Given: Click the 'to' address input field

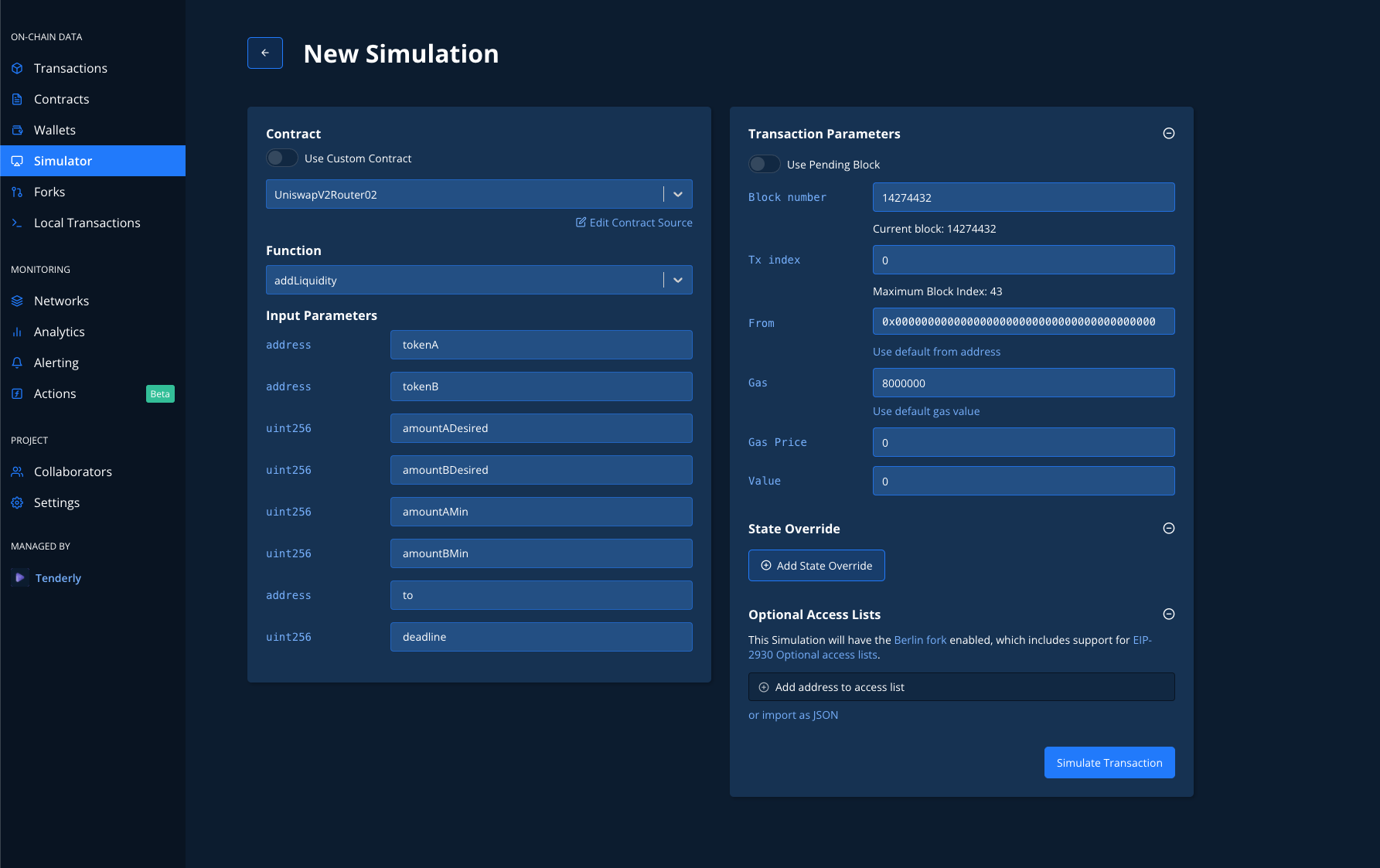Looking at the screenshot, I should click(541, 595).
